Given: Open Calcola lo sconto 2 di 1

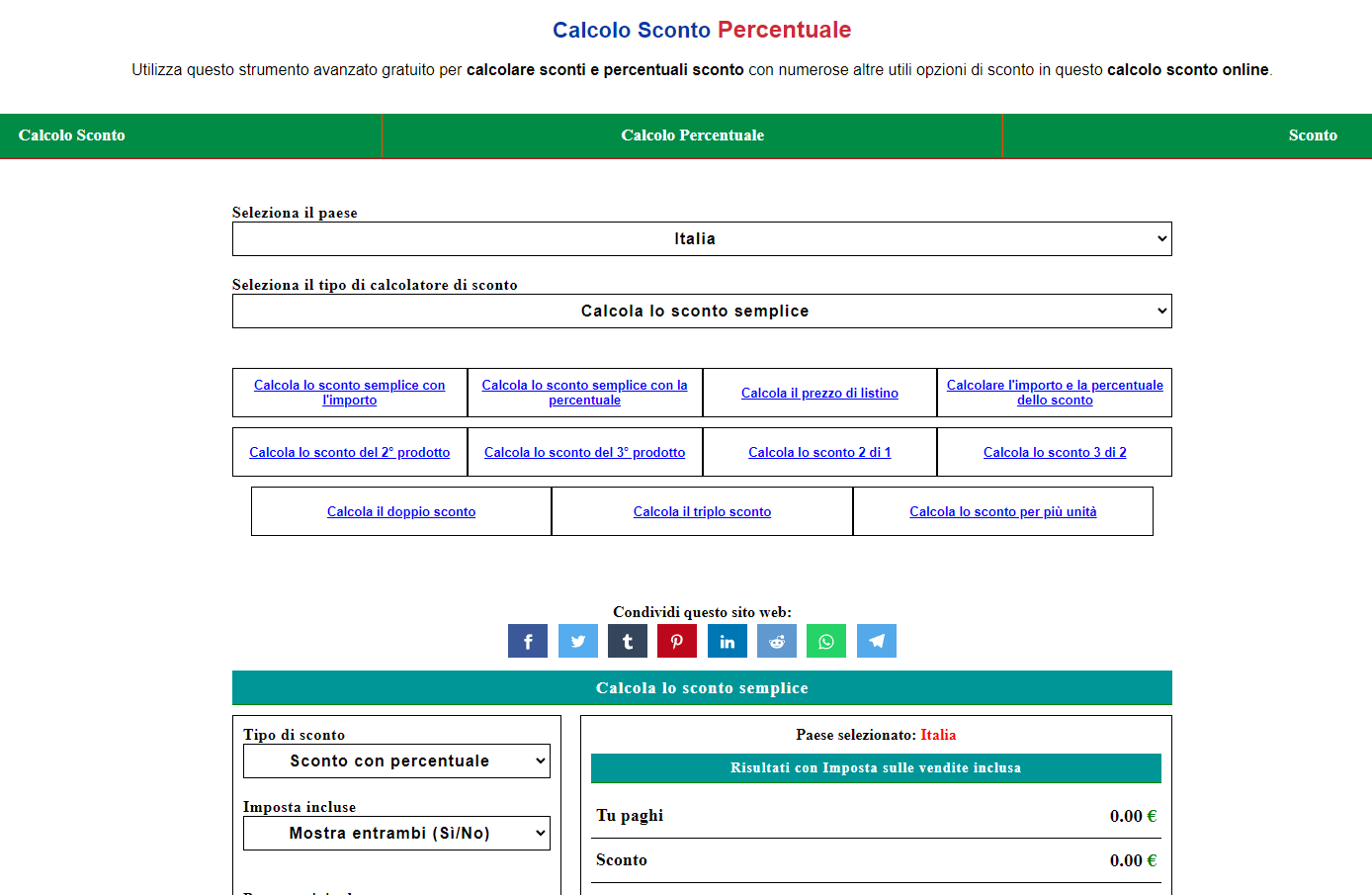Looking at the screenshot, I should tap(819, 452).
